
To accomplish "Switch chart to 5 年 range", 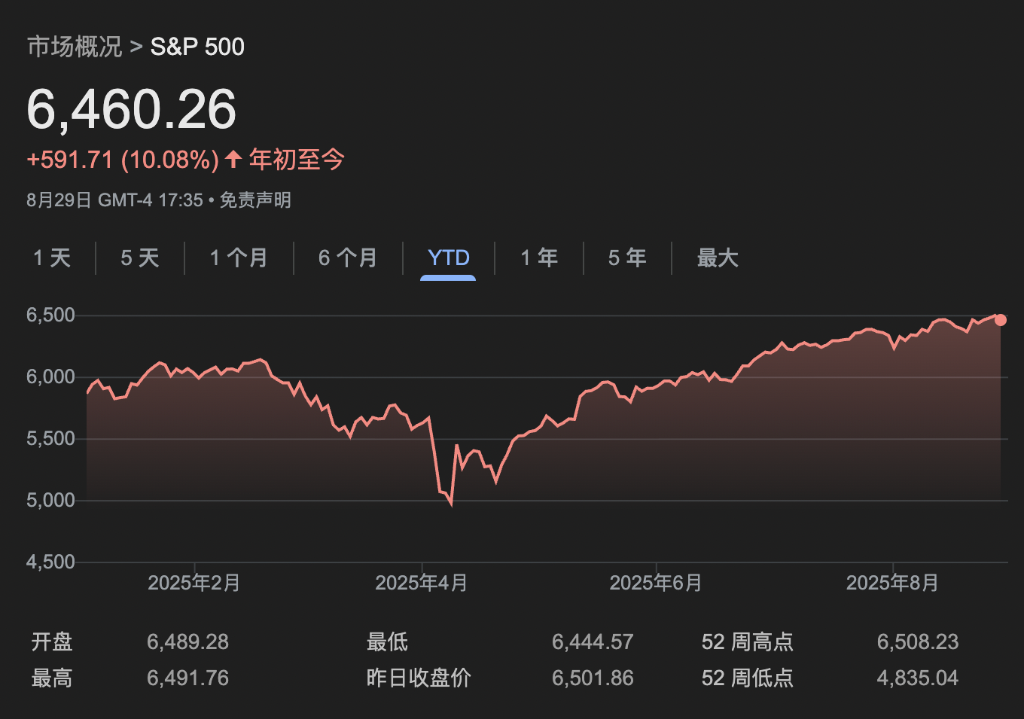I will pos(628,257).
